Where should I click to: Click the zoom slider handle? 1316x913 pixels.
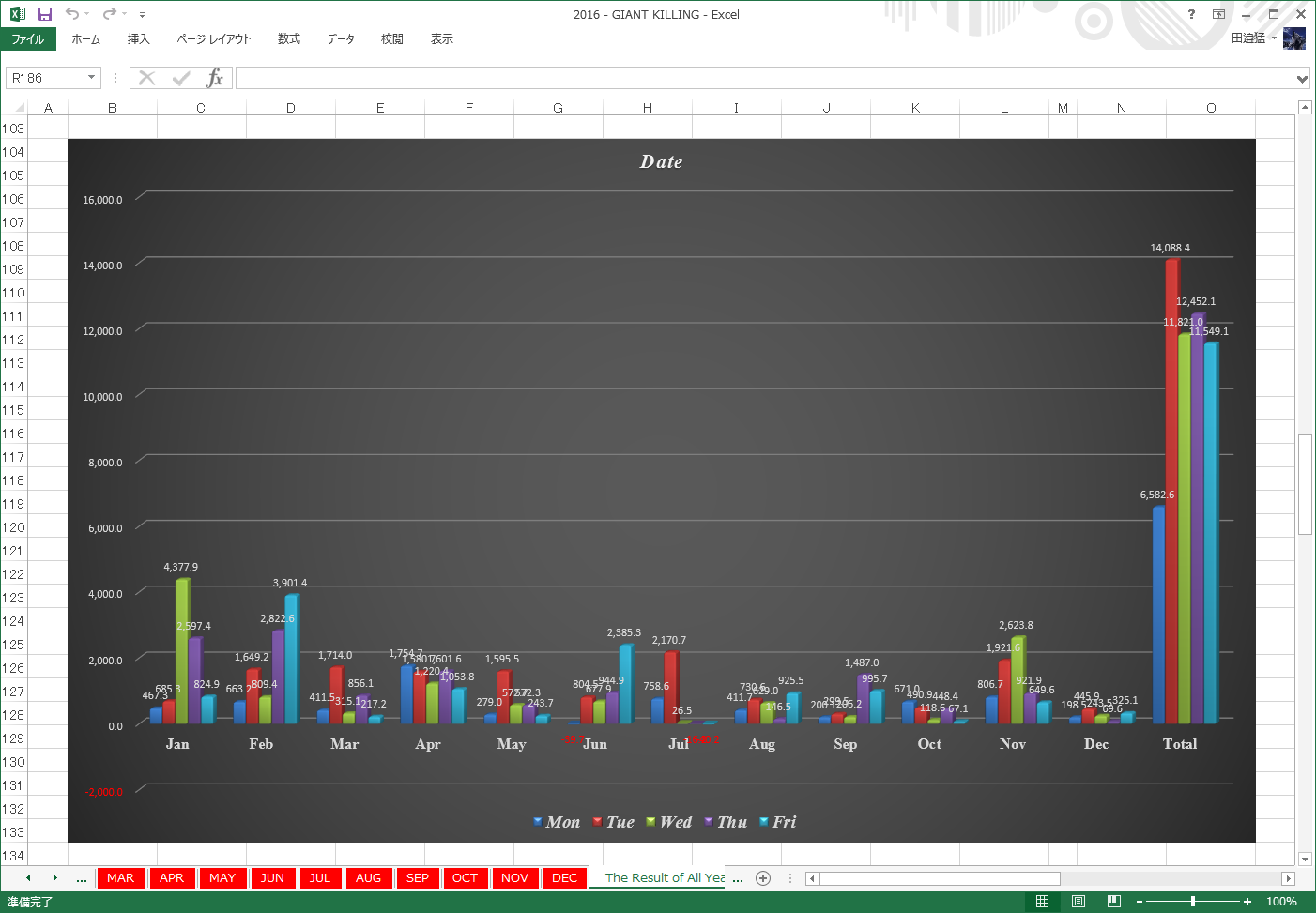click(1193, 902)
